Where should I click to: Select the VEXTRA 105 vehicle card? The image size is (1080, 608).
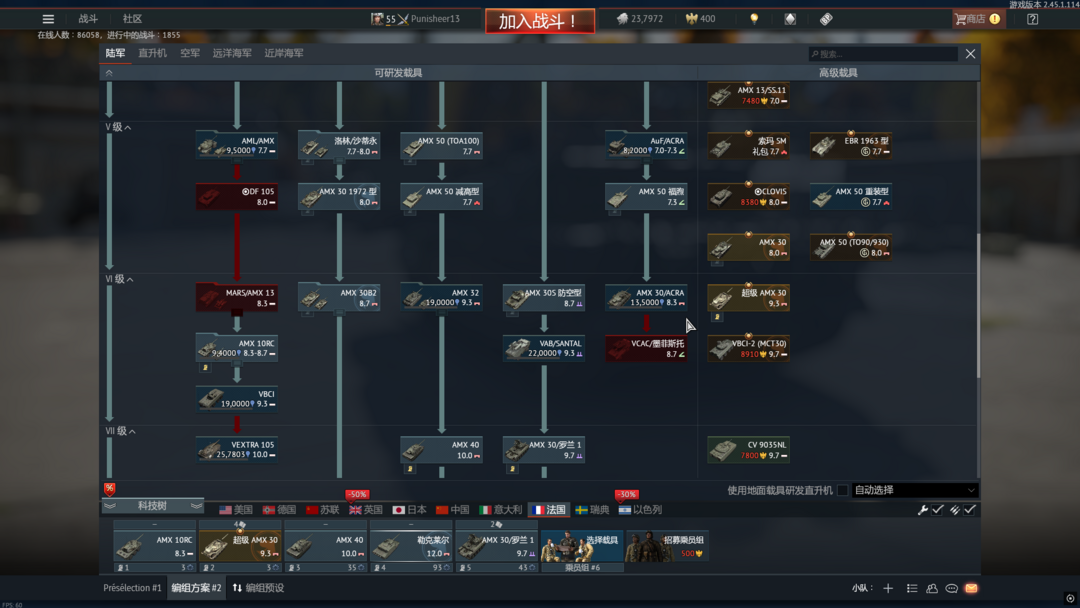(237, 449)
